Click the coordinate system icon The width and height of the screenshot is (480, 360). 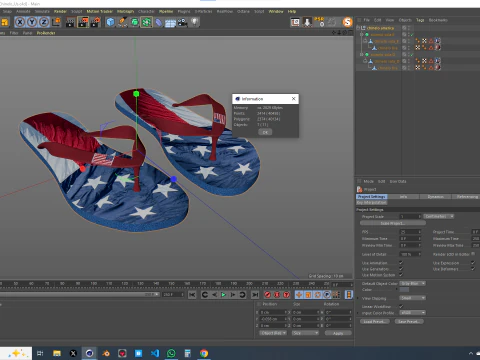[56, 22]
